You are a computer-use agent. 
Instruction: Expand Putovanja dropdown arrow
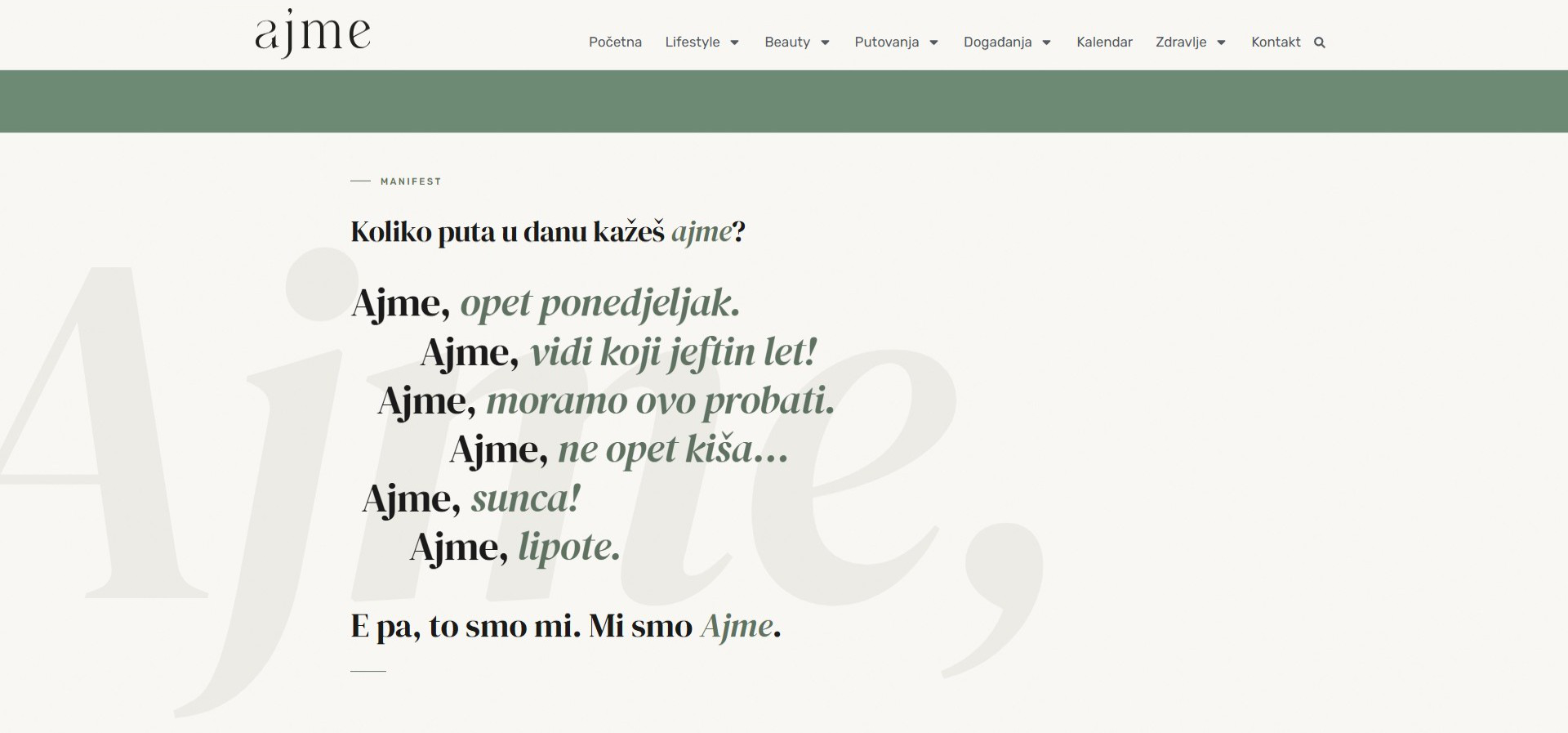pyautogui.click(x=934, y=42)
